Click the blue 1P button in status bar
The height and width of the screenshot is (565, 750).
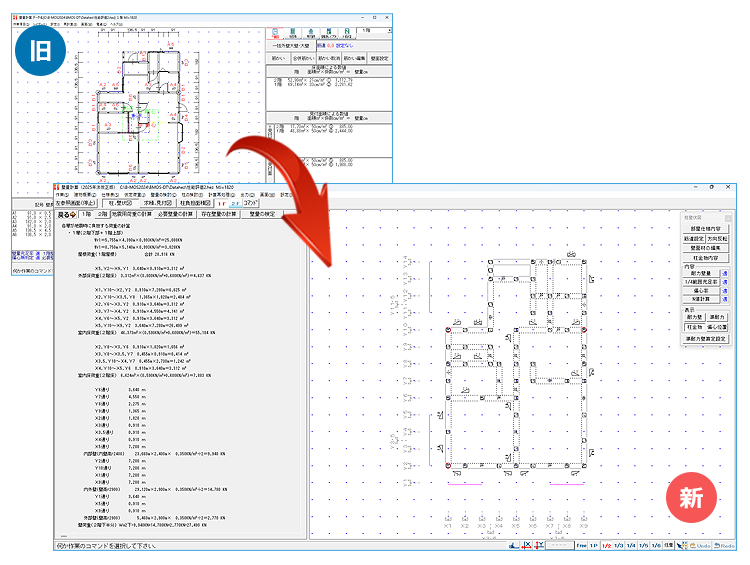click(x=595, y=546)
